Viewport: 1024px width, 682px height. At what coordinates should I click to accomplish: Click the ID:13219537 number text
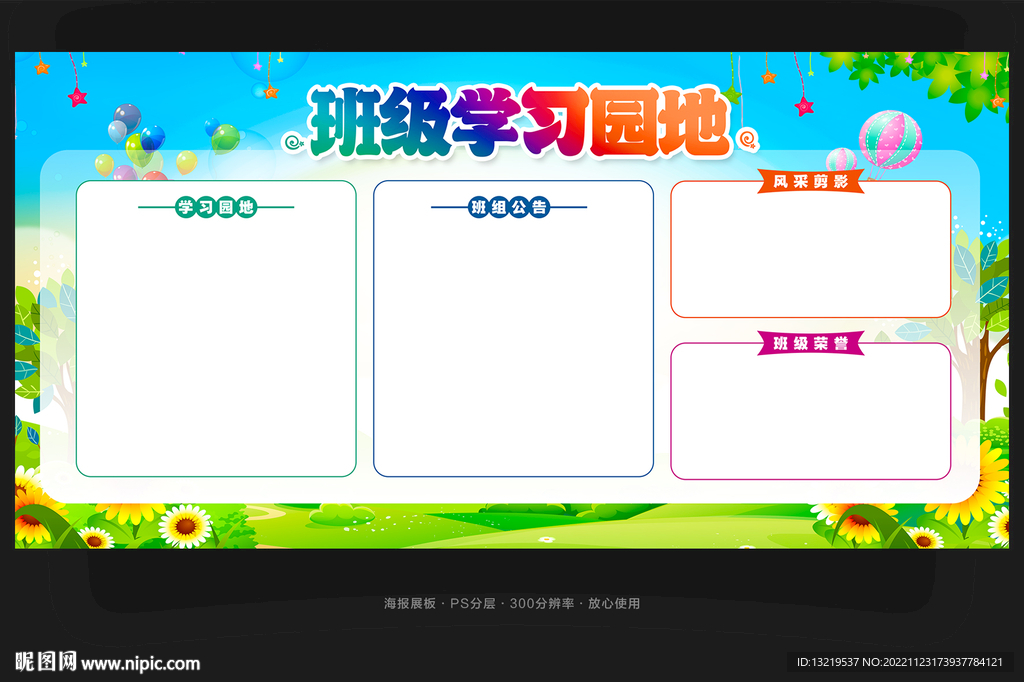pyautogui.click(x=827, y=662)
